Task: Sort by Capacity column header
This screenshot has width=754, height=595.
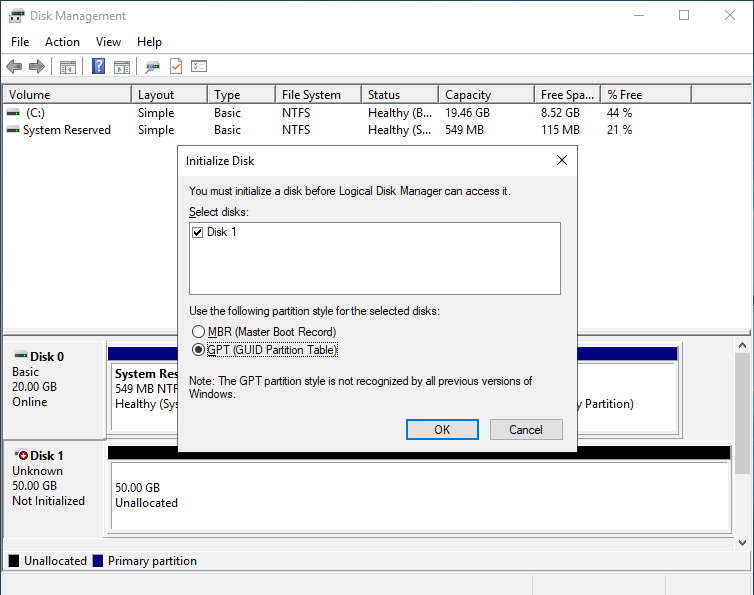Action: click(x=487, y=95)
